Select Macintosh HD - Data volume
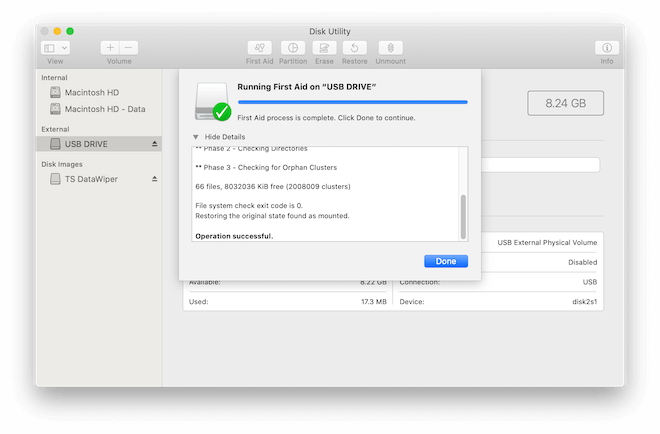The height and width of the screenshot is (434, 660). coord(105,109)
